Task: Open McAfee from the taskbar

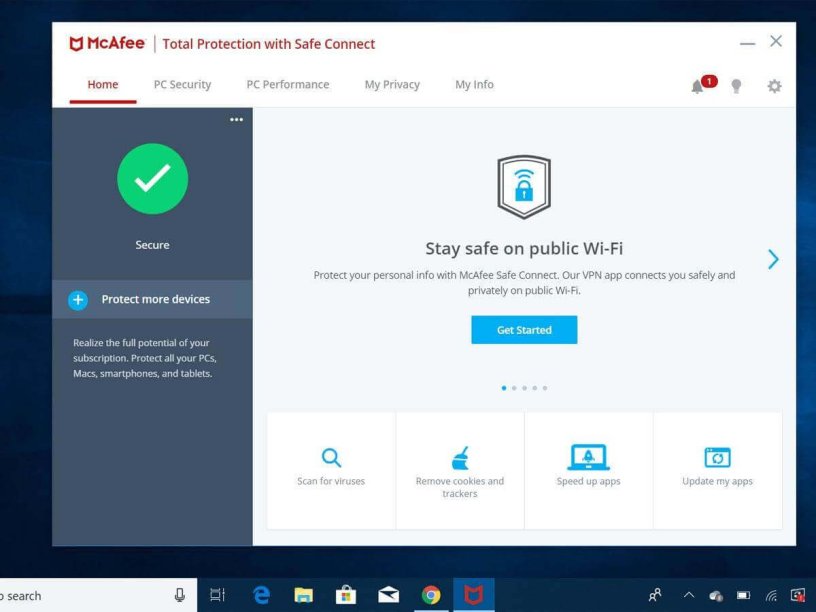Action: point(473,593)
